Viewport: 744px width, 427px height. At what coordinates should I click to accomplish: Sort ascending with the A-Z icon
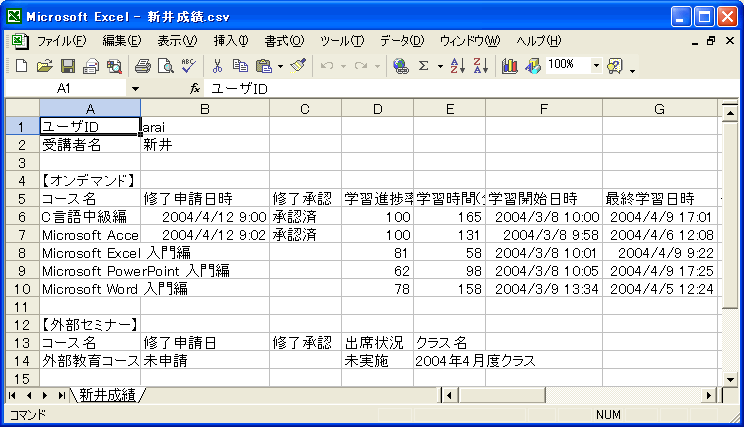(x=458, y=66)
